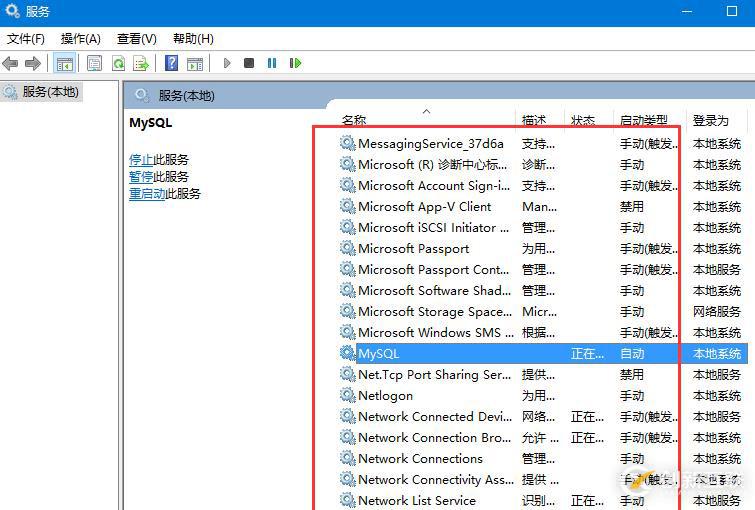Stop the service with the square icon
Image resolution: width=755 pixels, height=510 pixels.
249,63
